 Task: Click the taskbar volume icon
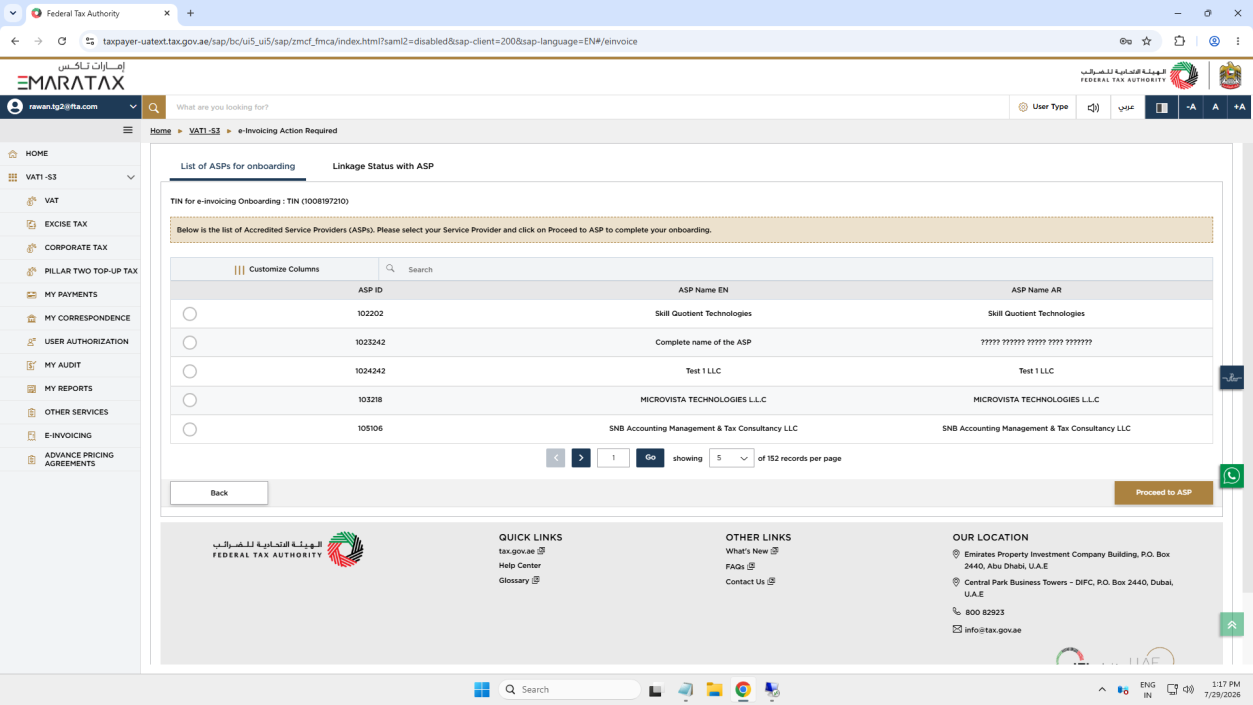pyautogui.click(x=1188, y=689)
